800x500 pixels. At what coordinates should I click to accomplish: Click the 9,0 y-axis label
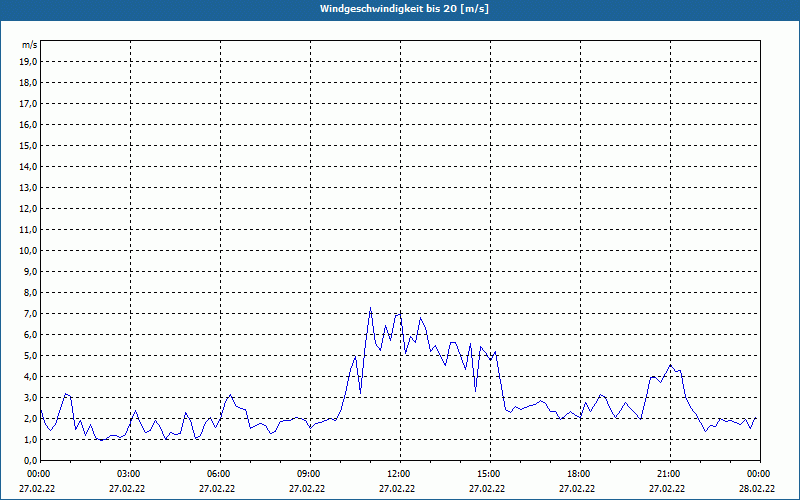[29, 271]
